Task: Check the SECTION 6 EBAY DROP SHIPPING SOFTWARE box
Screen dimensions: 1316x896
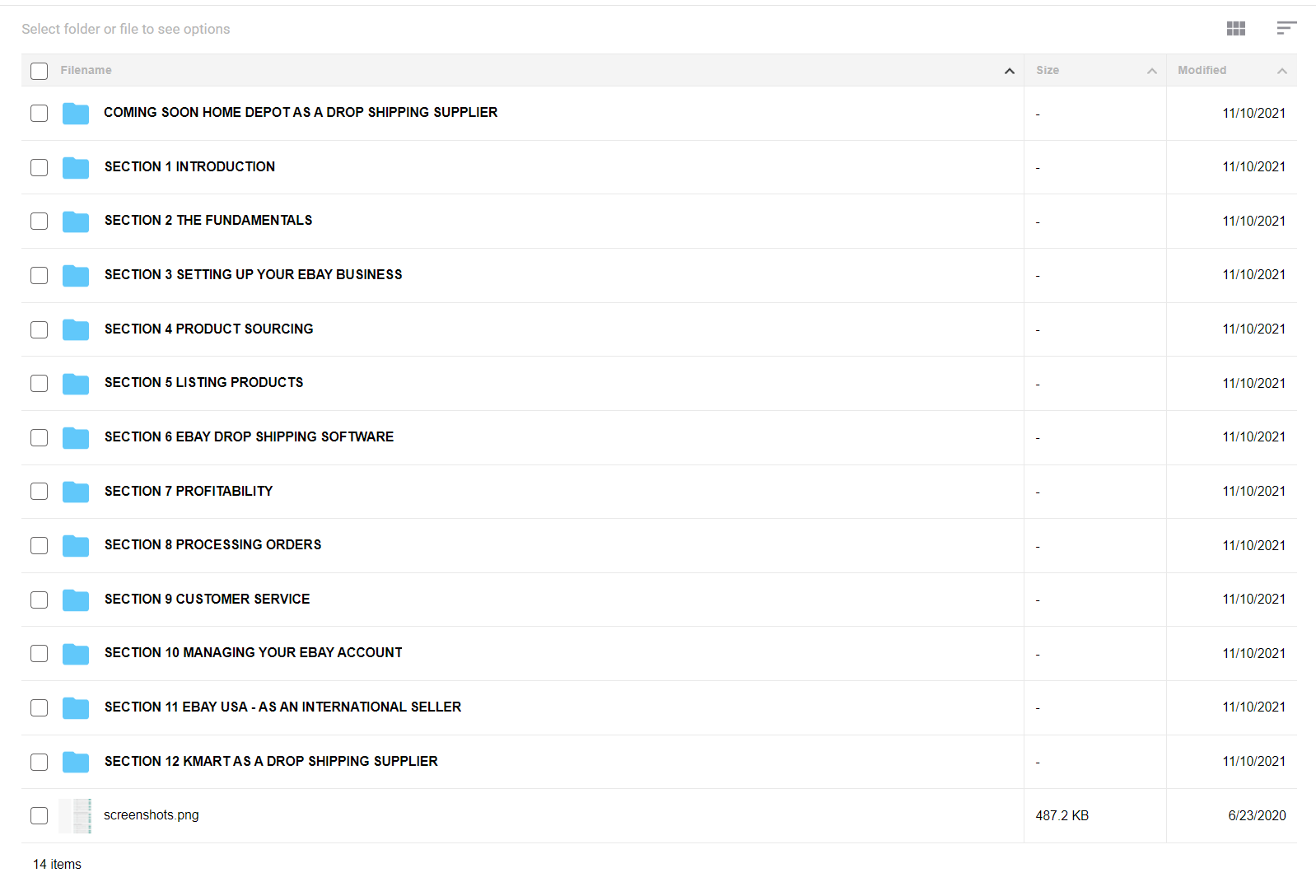Action: [39, 437]
